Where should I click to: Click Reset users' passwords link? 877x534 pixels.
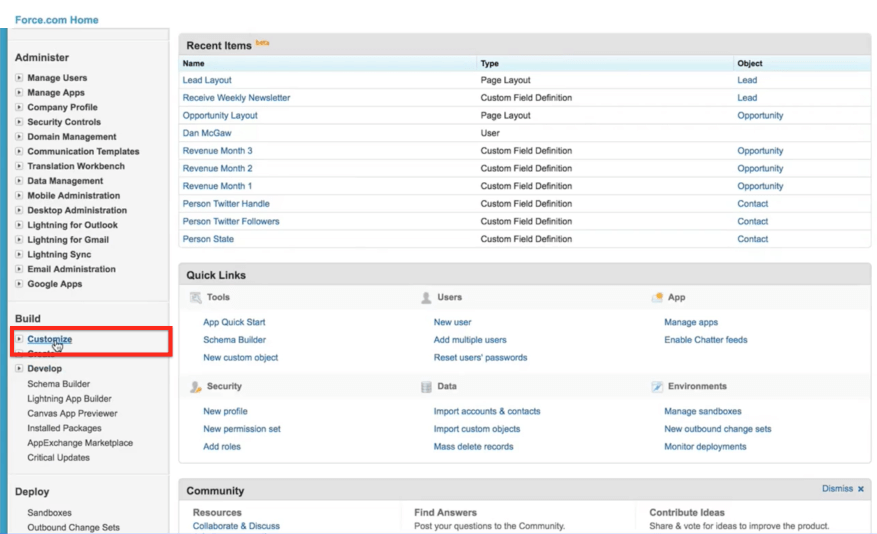tap(480, 357)
